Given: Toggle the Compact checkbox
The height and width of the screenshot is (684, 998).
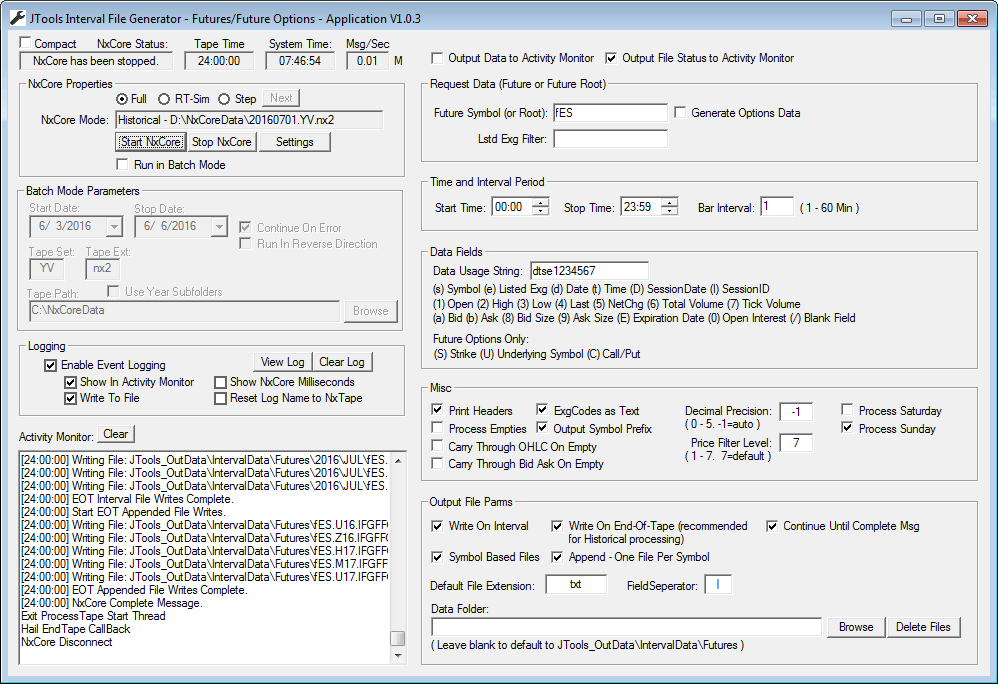Looking at the screenshot, I should [25, 43].
